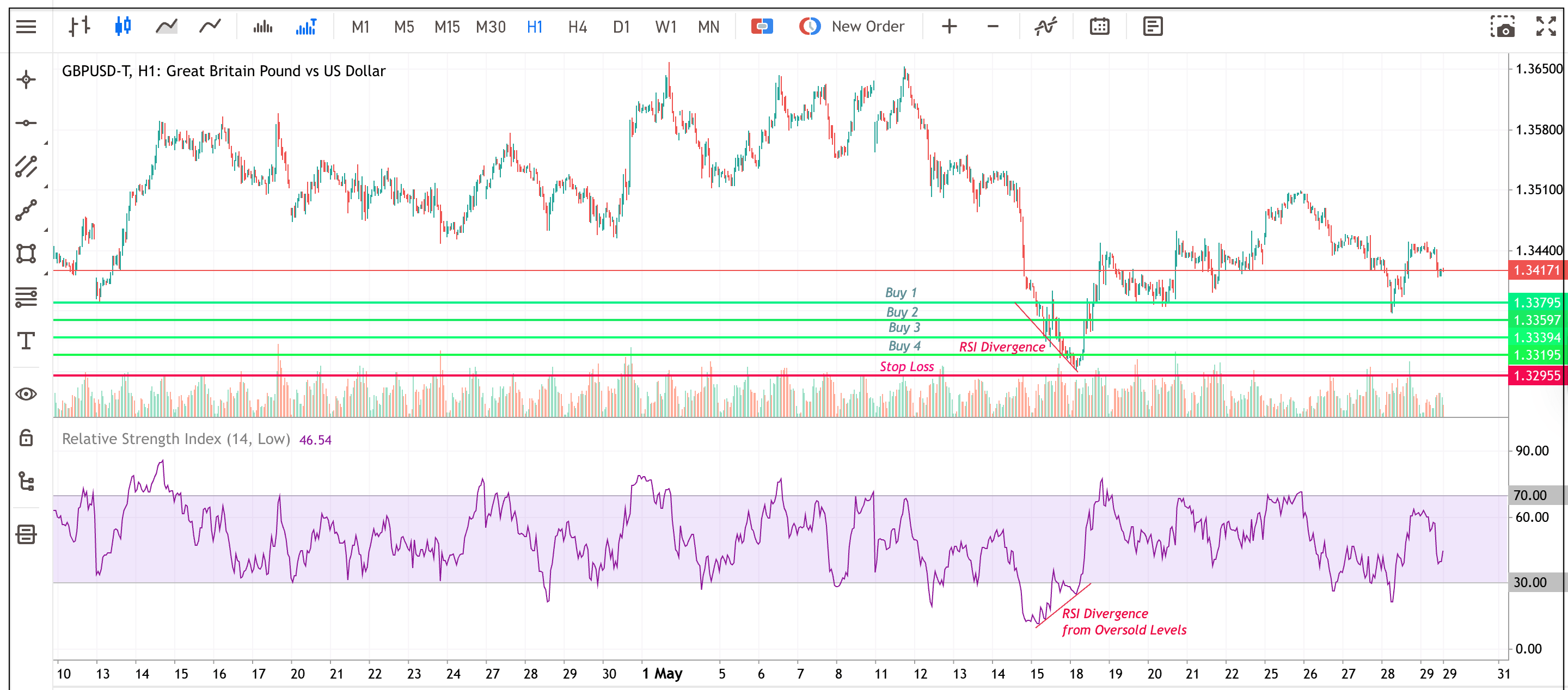
Task: Select the Stop Loss text annotation
Action: (x=906, y=366)
